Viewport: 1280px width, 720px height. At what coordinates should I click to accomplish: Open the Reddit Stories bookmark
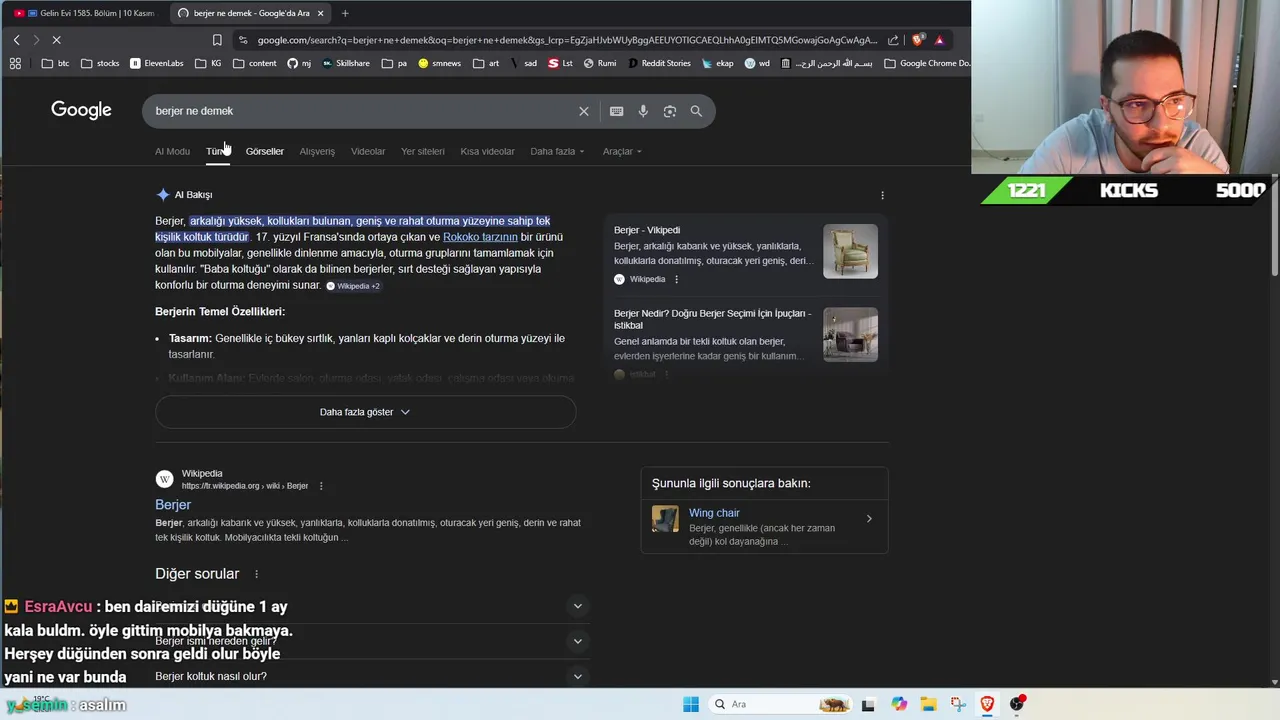click(x=659, y=63)
